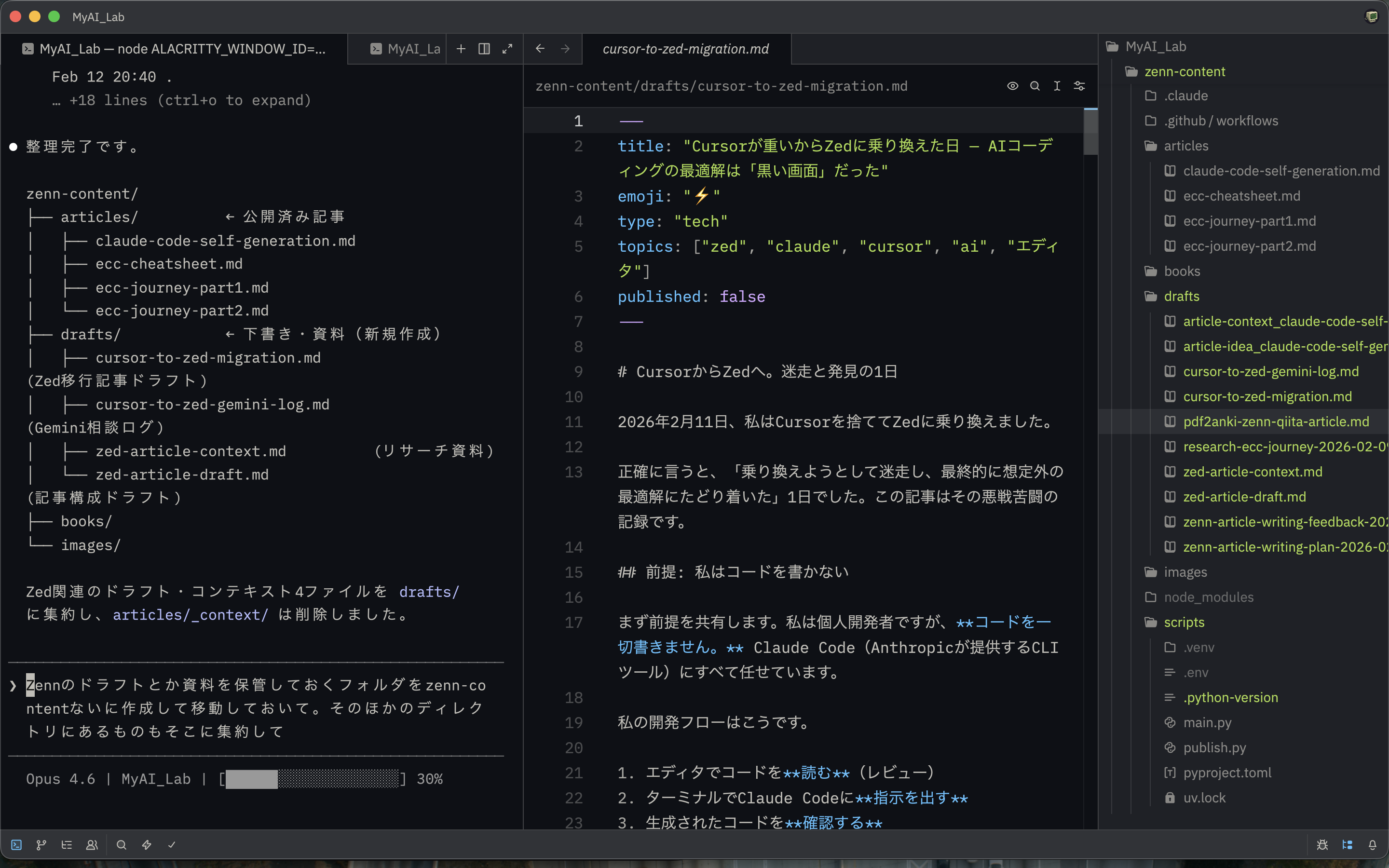Image resolution: width=1389 pixels, height=868 pixels.
Task: Open the markdown preview eye icon
Action: click(1012, 85)
